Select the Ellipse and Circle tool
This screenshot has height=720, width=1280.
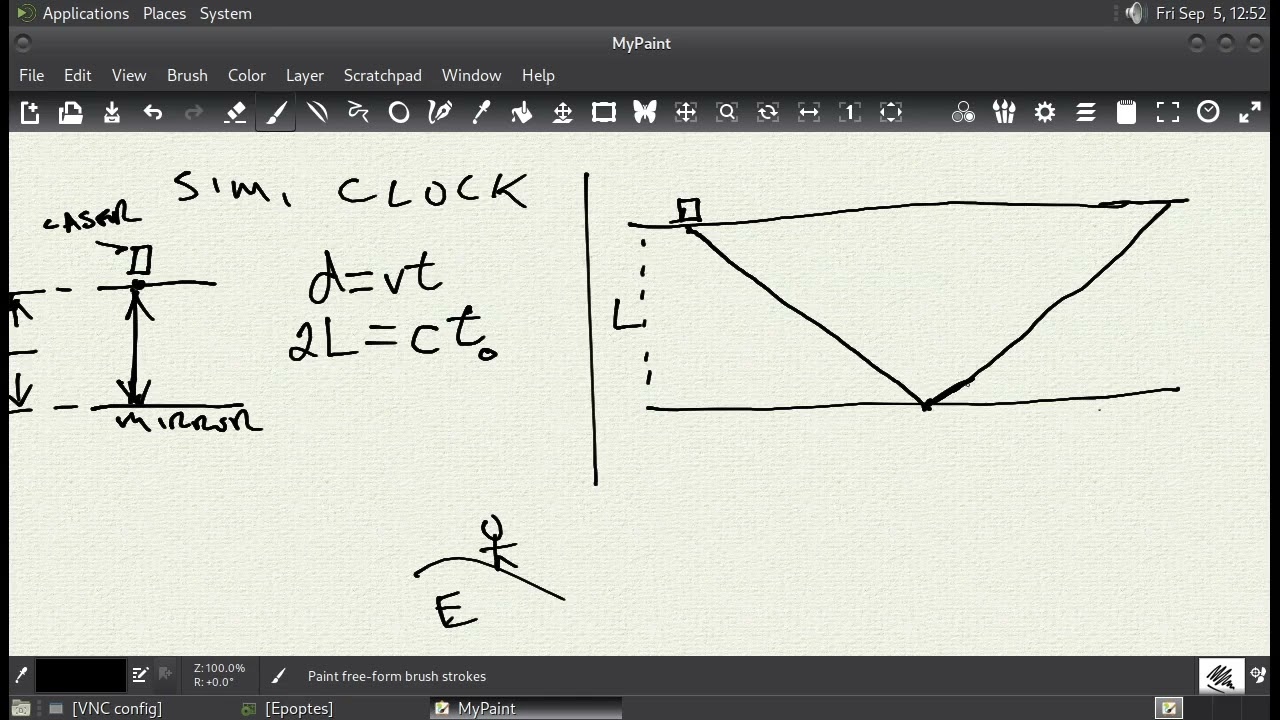[x=399, y=113]
